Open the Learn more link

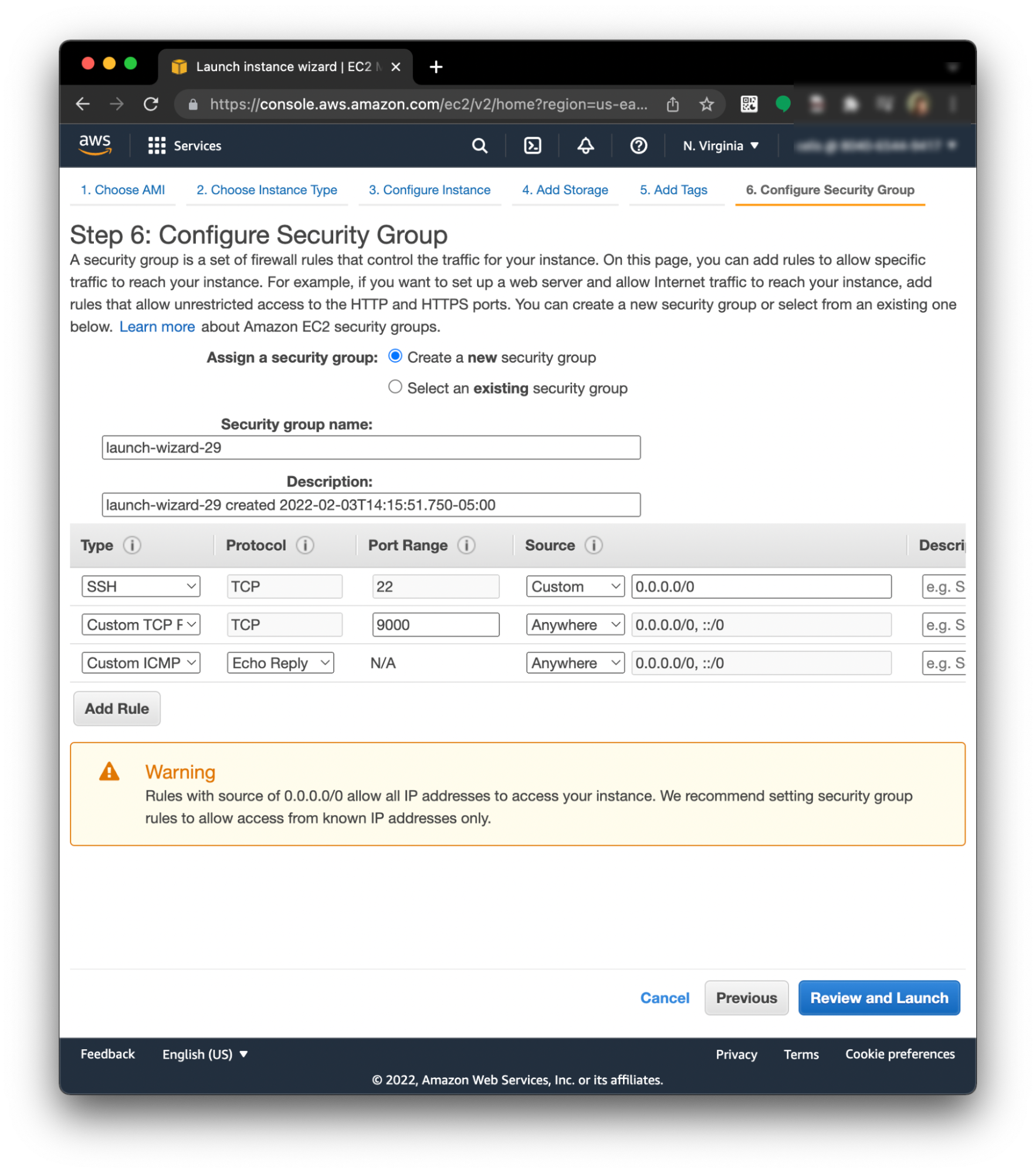coord(157,327)
